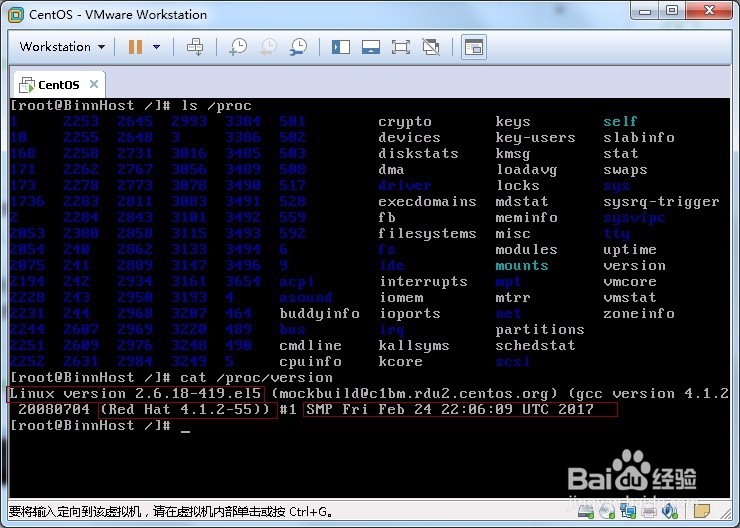Pause the virtual machine

135,47
